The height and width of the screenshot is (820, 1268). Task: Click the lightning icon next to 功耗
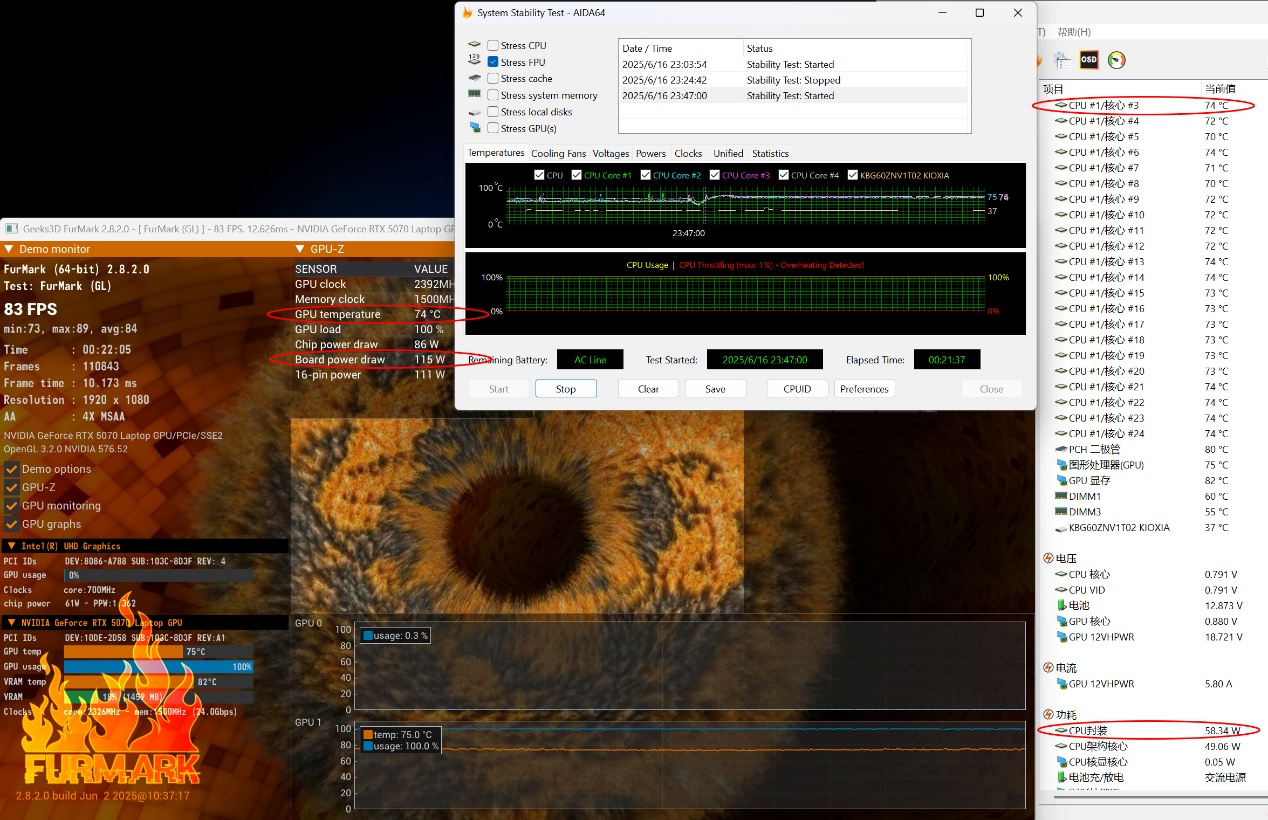(1048, 714)
